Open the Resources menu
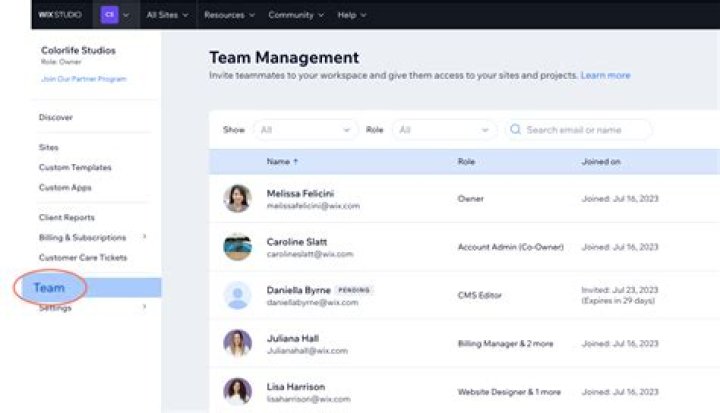Image resolution: width=720 pixels, height=413 pixels. 229,15
